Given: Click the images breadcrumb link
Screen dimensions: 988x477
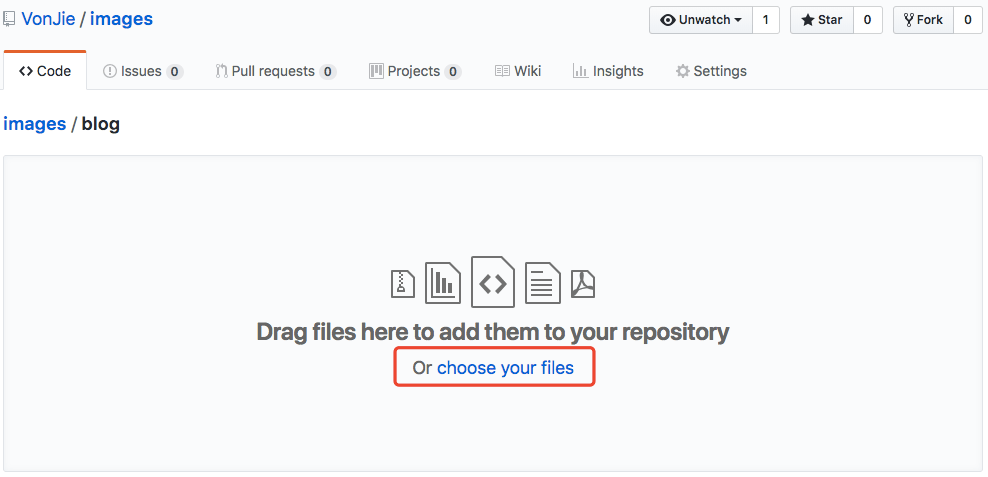Looking at the screenshot, I should pos(35,124).
